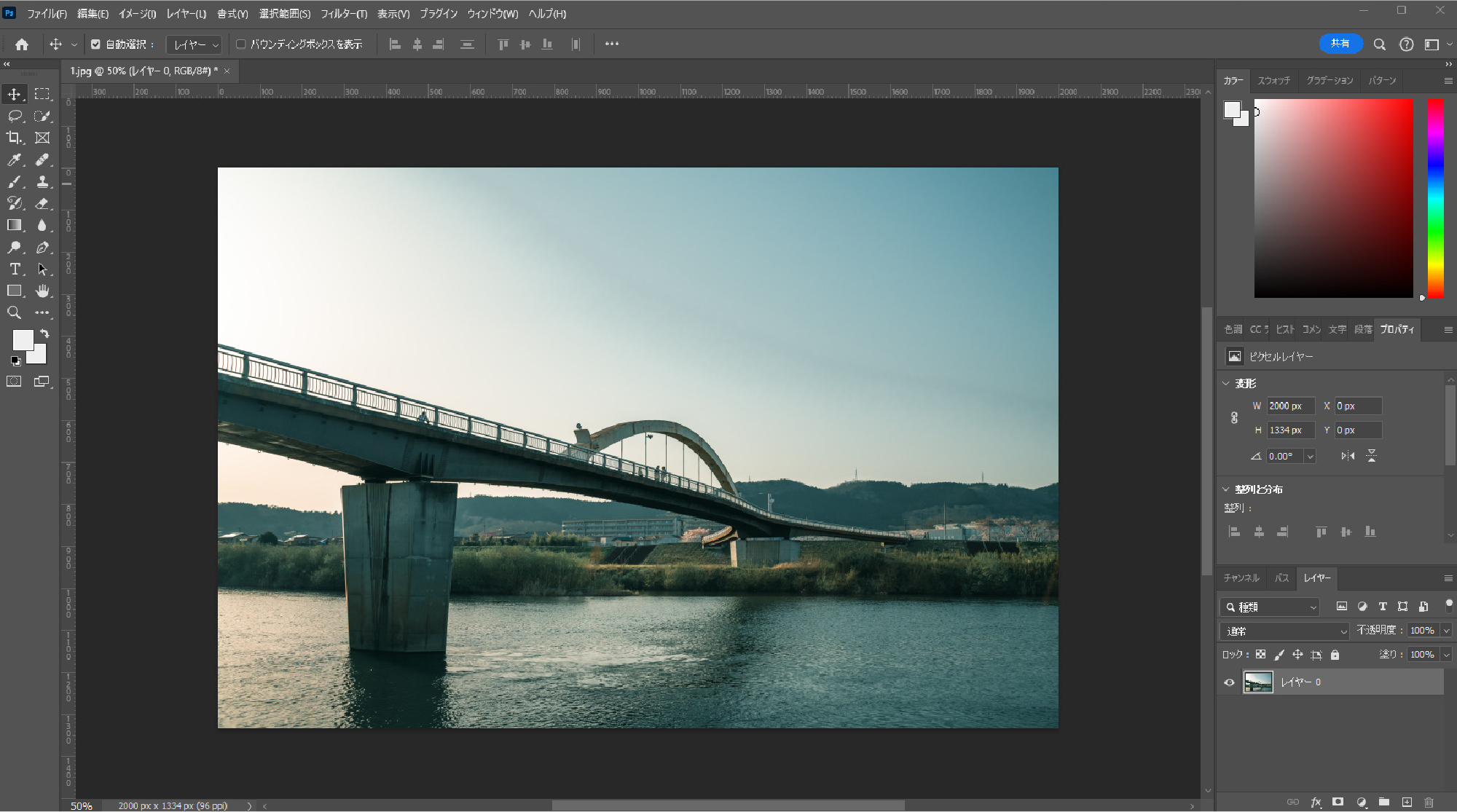Screen dimensions: 1457x812
Task: Open the fill 塗り dropdown arrow
Action: pos(1447,655)
